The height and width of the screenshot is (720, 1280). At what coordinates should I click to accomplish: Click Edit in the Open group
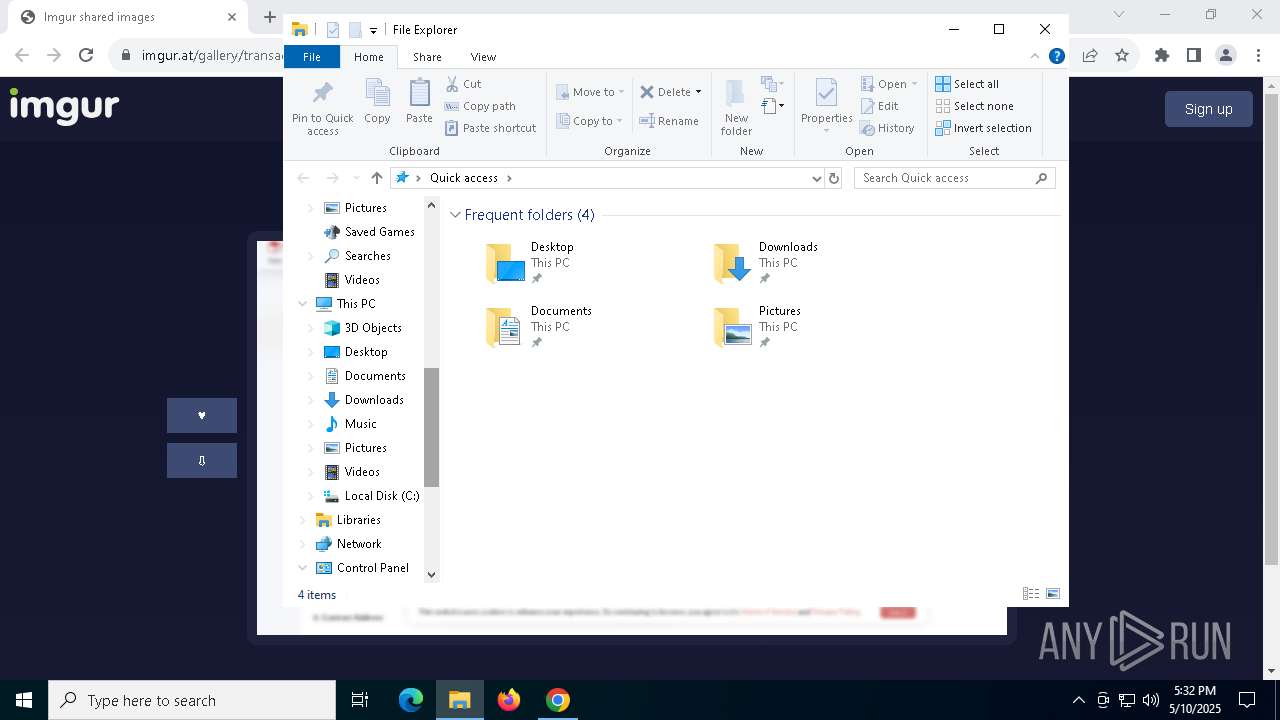click(879, 106)
